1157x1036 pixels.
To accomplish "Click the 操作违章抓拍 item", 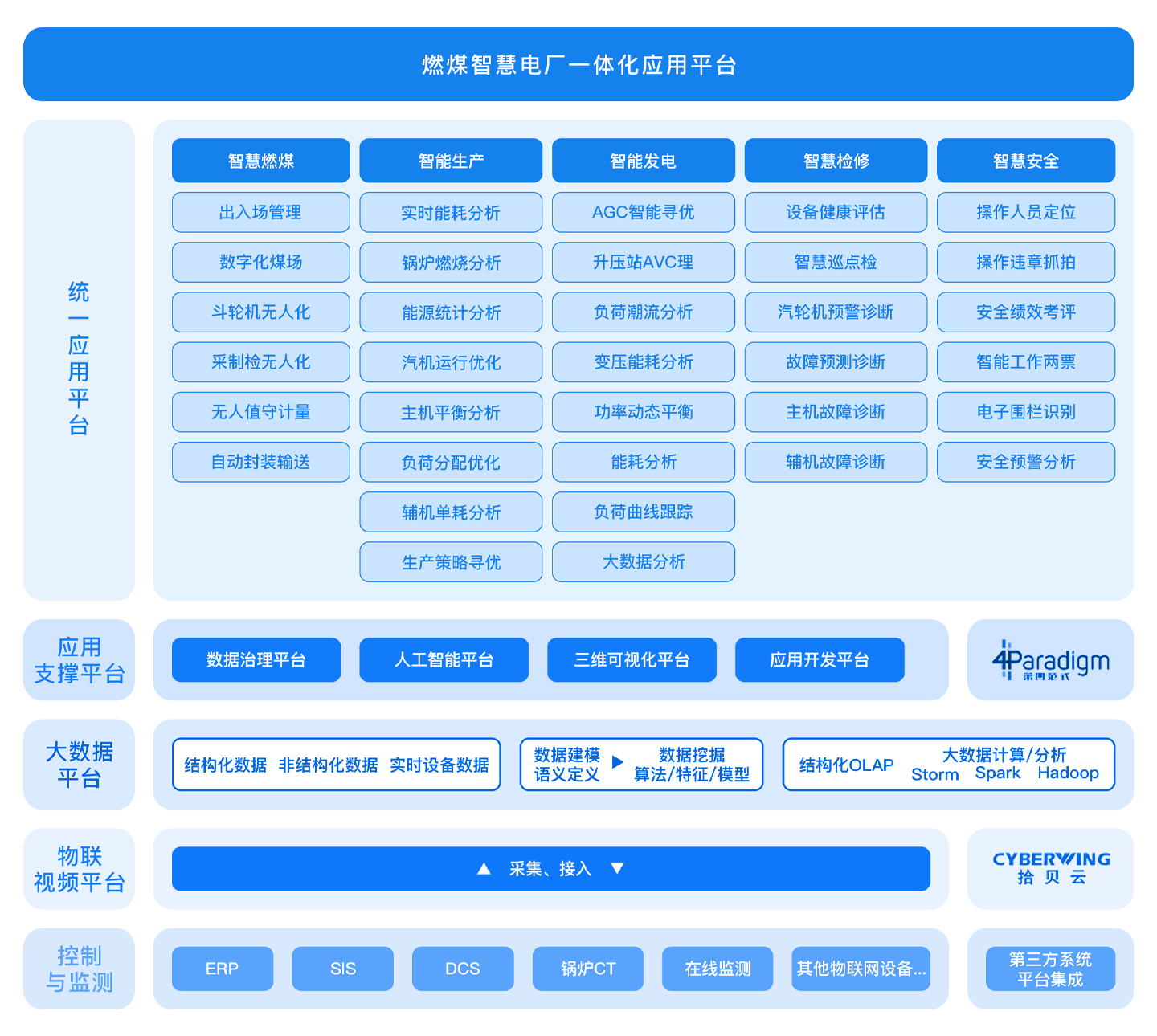I will click(x=1026, y=262).
